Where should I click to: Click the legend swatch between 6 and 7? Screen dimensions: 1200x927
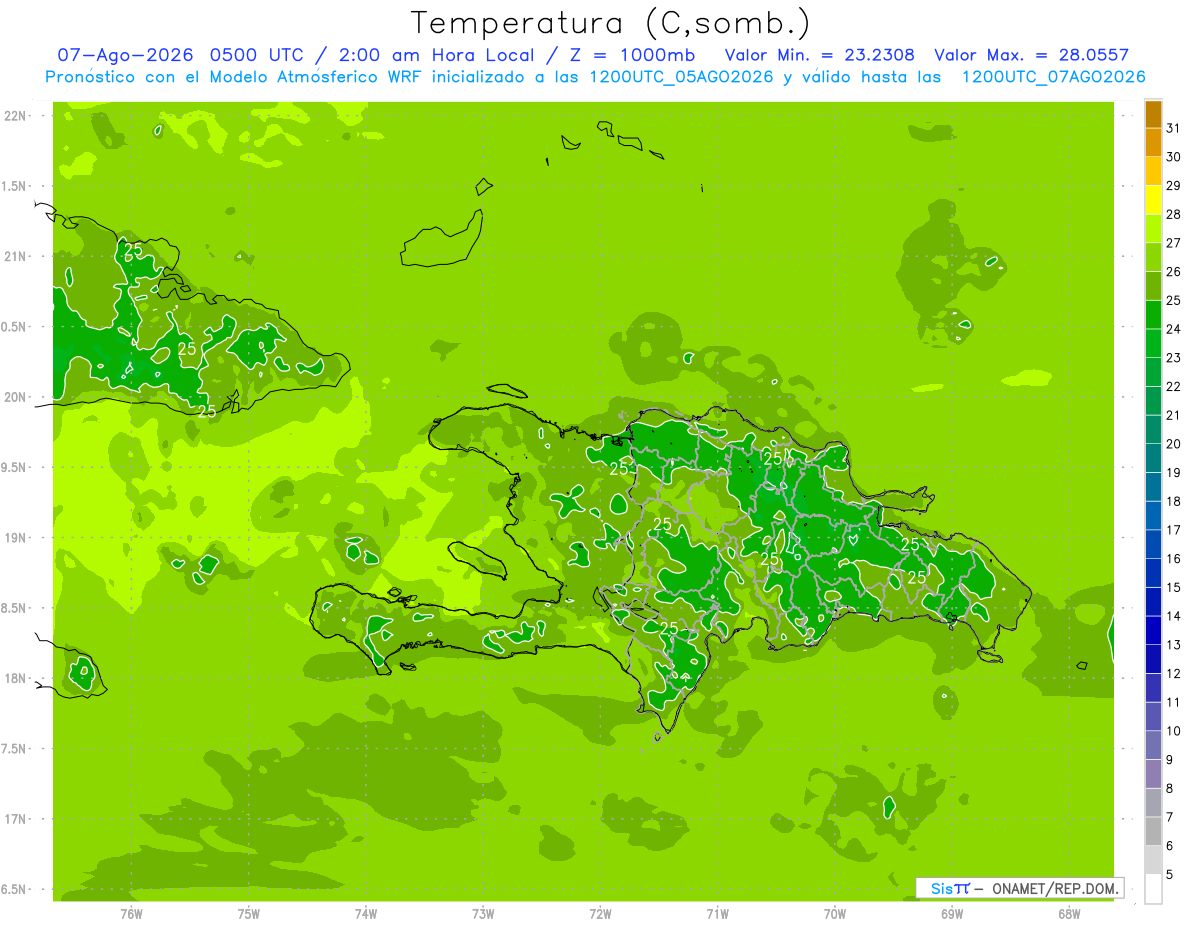(1153, 831)
